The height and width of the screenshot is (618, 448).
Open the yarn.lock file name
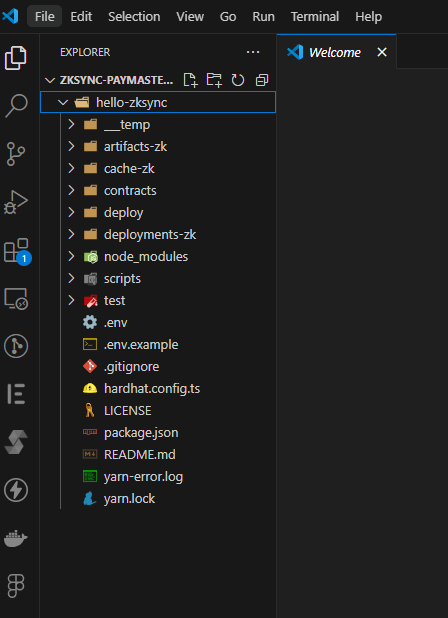(129, 499)
